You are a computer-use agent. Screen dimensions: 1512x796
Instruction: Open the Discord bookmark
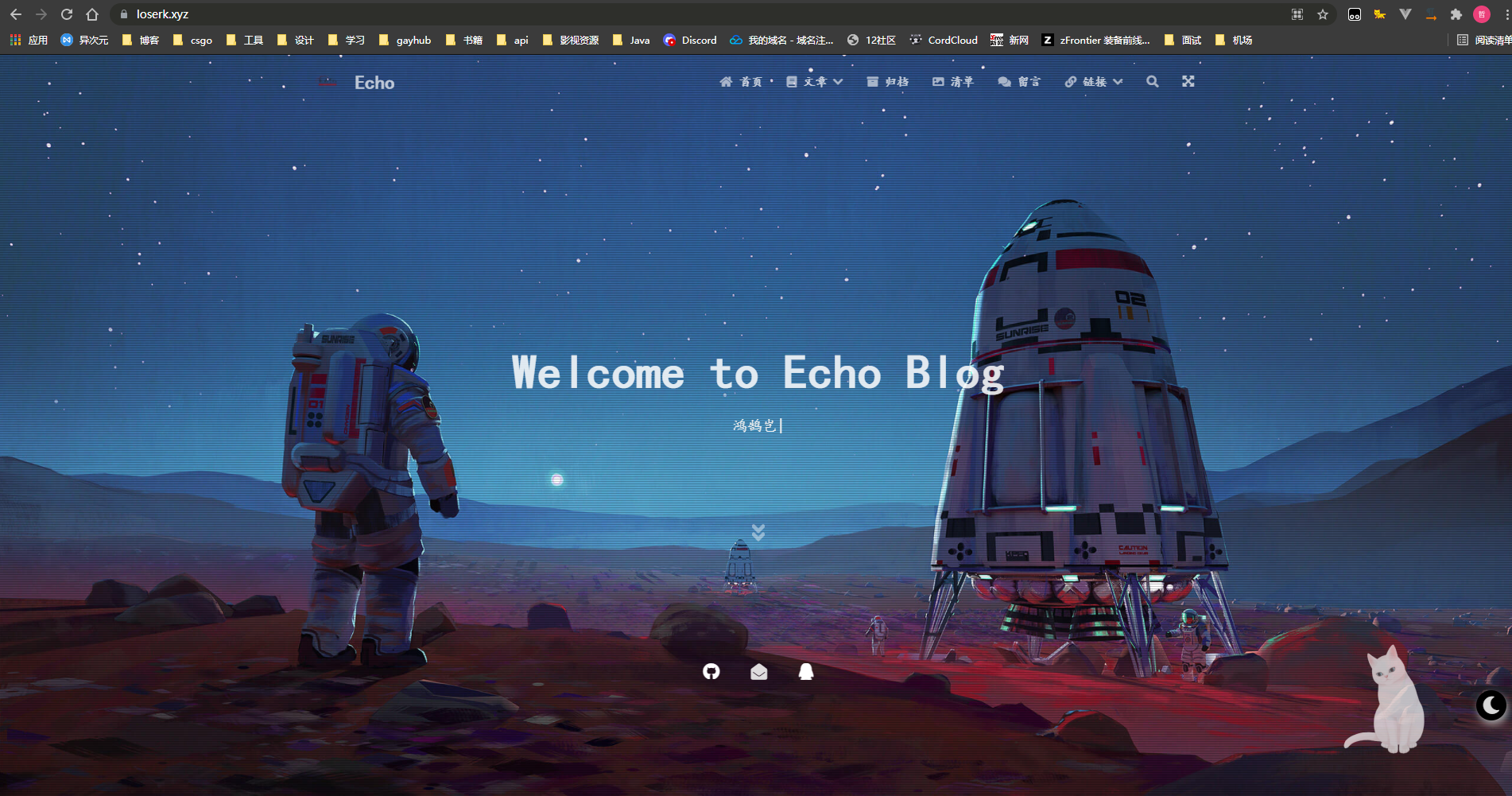690,40
